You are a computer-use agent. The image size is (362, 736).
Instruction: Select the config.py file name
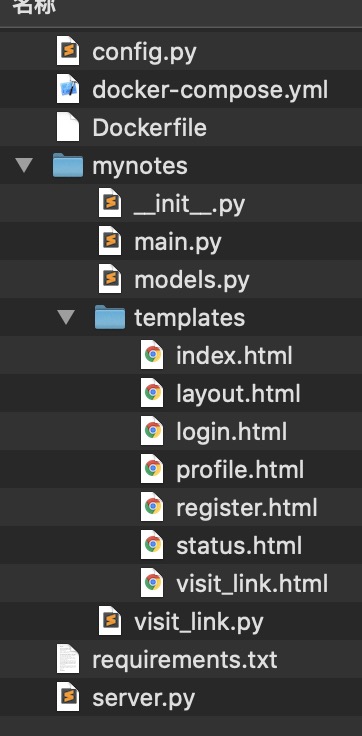pos(144,52)
